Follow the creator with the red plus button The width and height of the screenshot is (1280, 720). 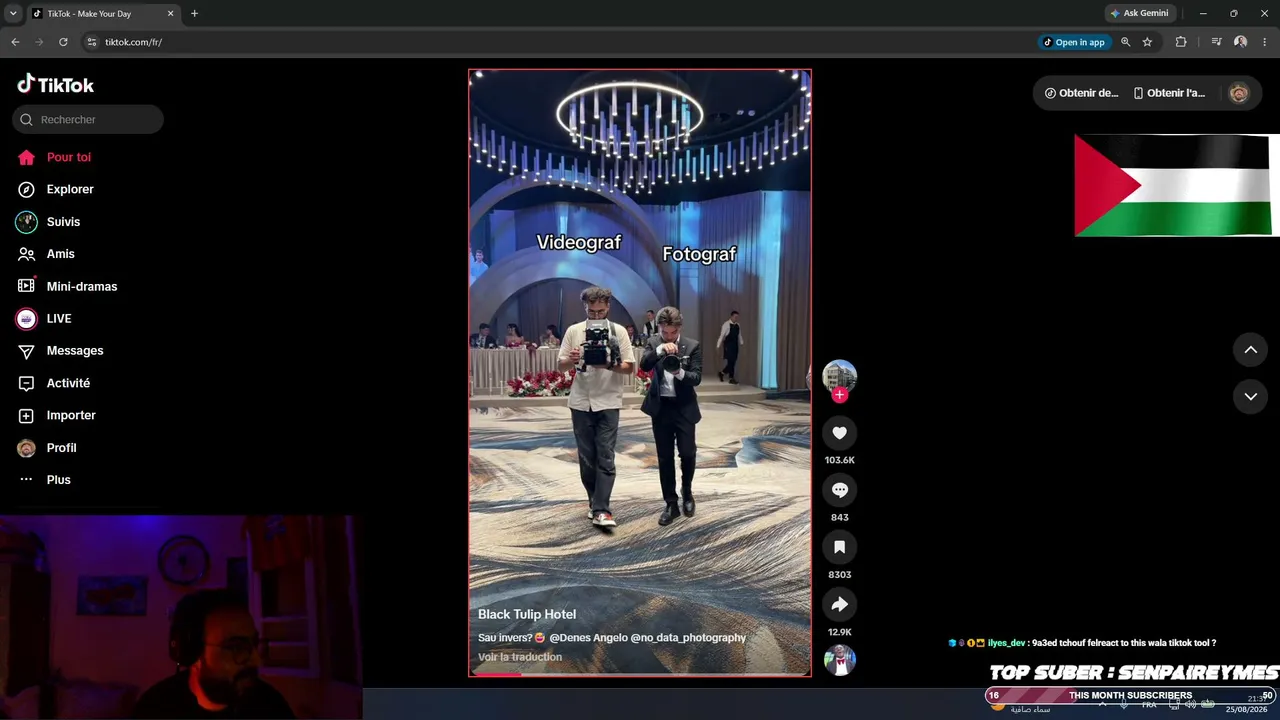coord(840,395)
